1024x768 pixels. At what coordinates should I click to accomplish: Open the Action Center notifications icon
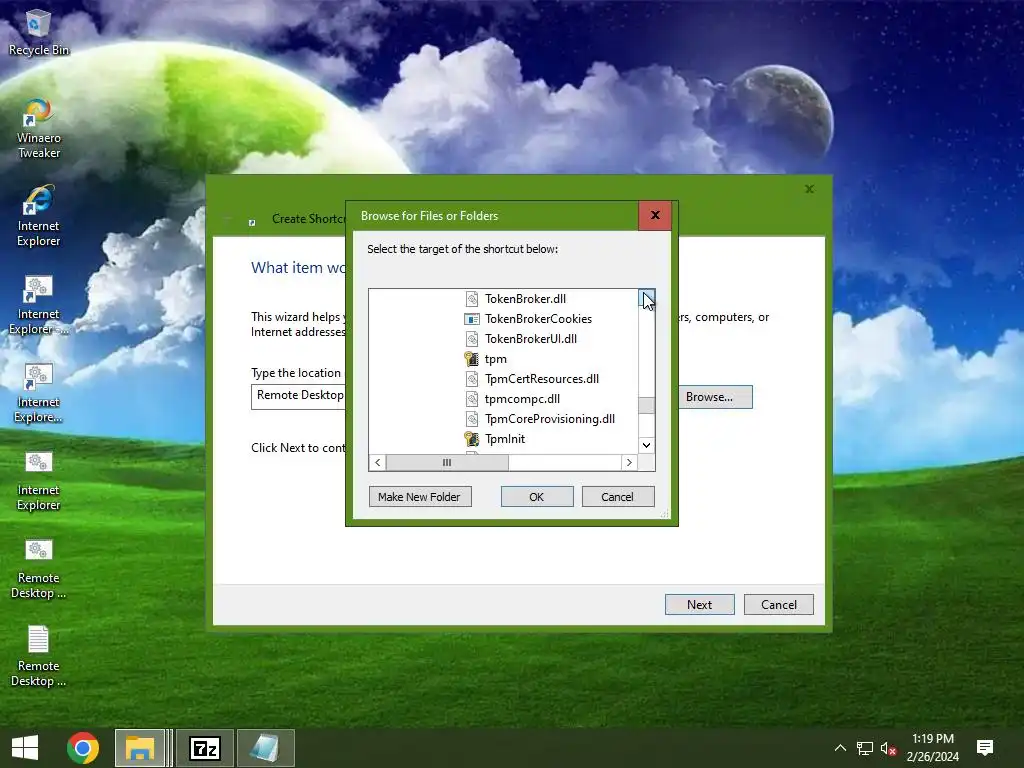point(985,748)
